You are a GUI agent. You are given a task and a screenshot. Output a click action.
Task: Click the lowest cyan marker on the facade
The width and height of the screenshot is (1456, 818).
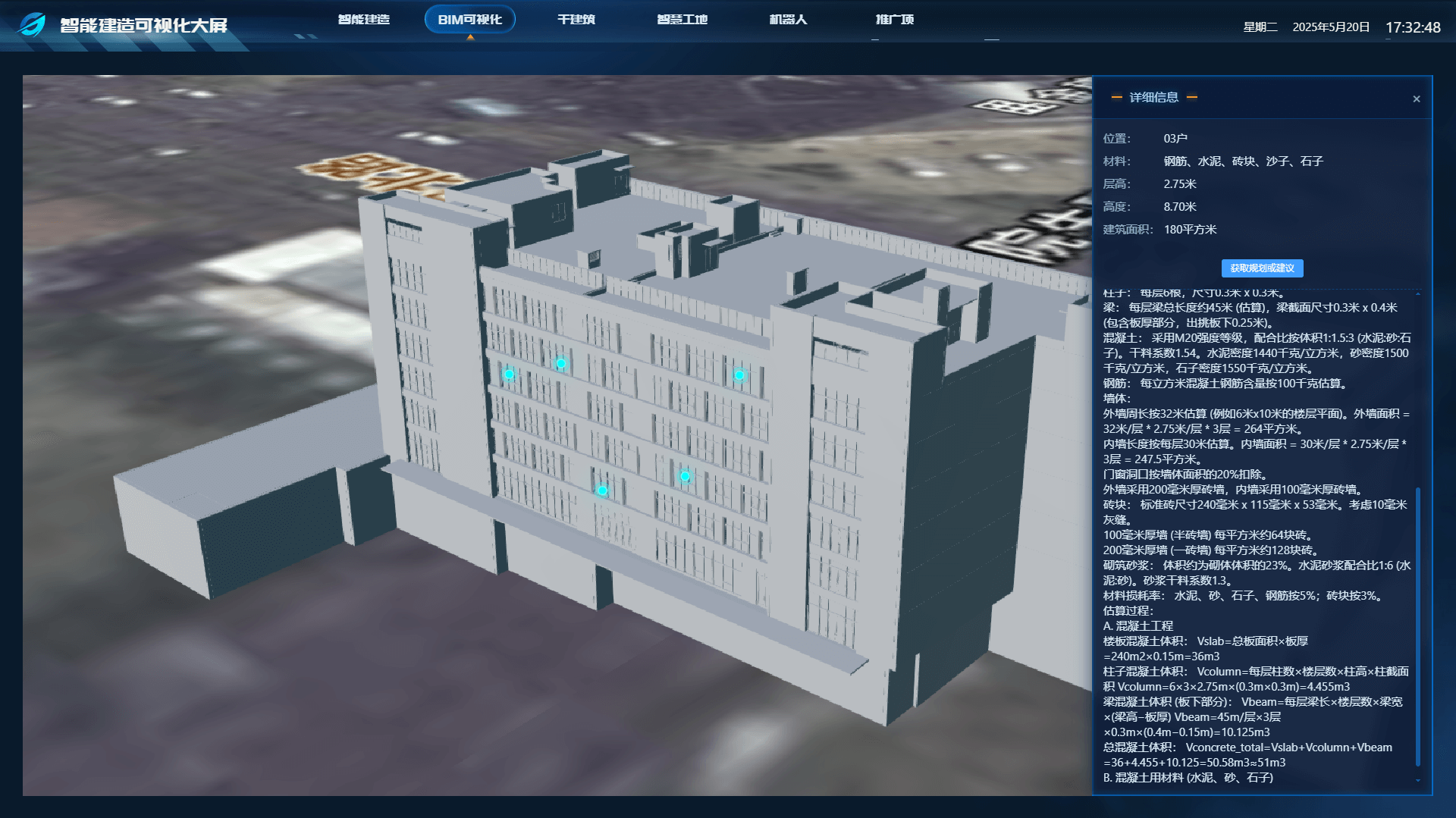602,490
